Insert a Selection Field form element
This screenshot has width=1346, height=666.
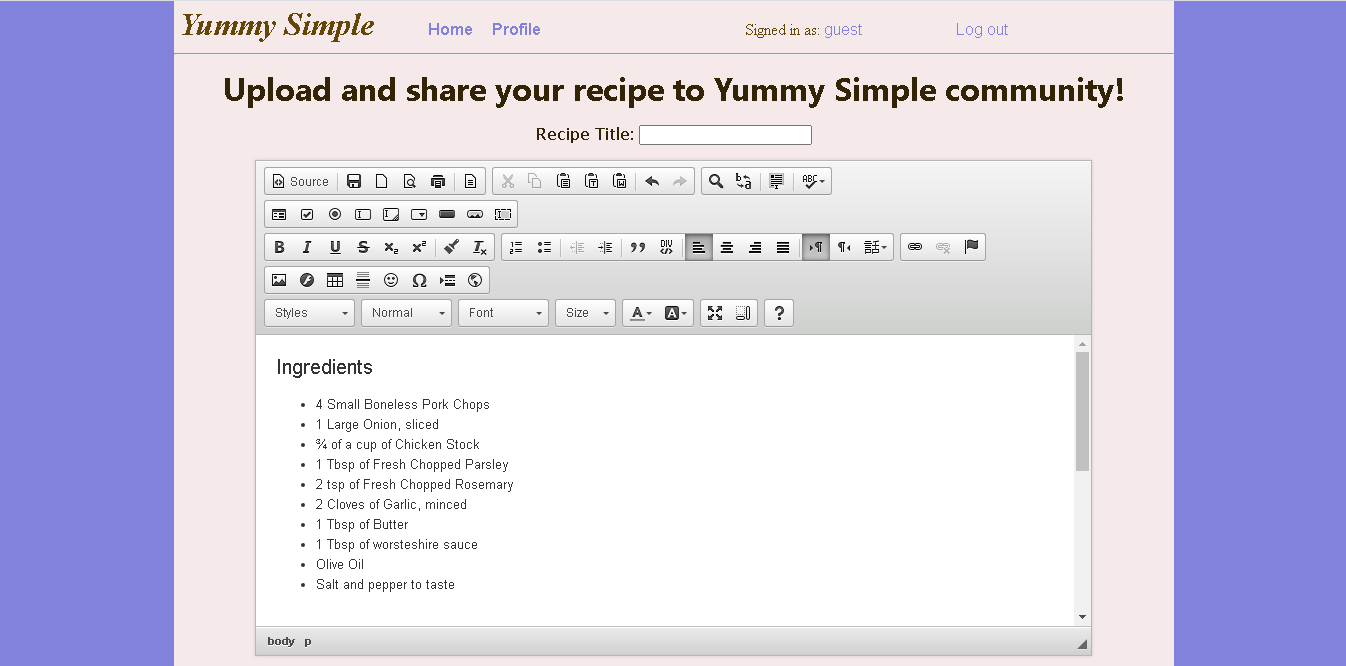(419, 214)
